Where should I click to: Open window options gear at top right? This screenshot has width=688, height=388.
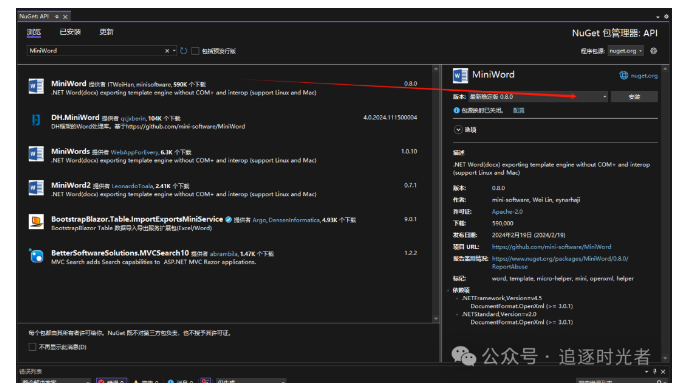coord(666,17)
